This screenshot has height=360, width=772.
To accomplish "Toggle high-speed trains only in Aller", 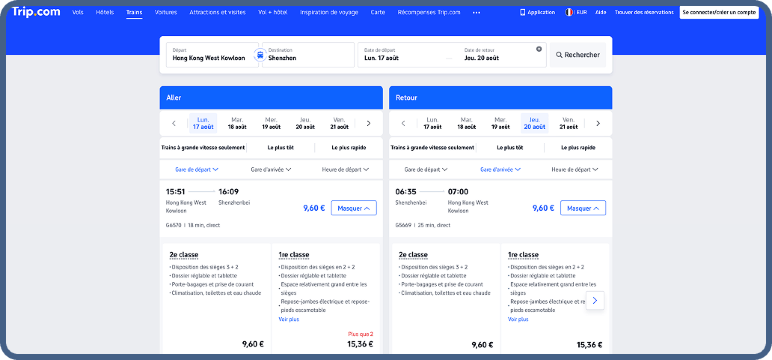I will [x=203, y=147].
